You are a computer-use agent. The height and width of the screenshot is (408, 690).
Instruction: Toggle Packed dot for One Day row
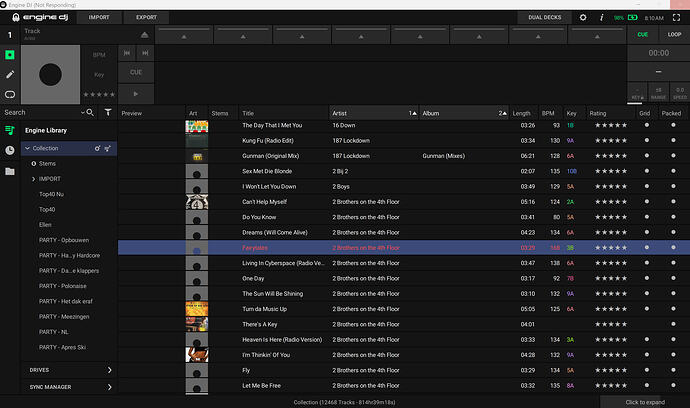click(673, 278)
